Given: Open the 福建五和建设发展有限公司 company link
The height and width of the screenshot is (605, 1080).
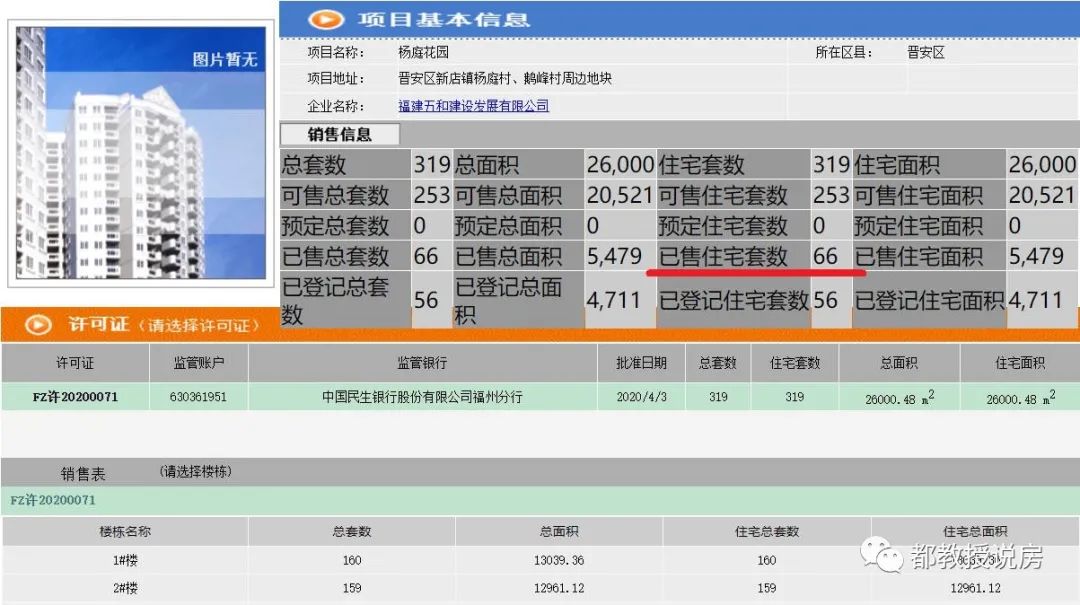Looking at the screenshot, I should pyautogui.click(x=473, y=106).
